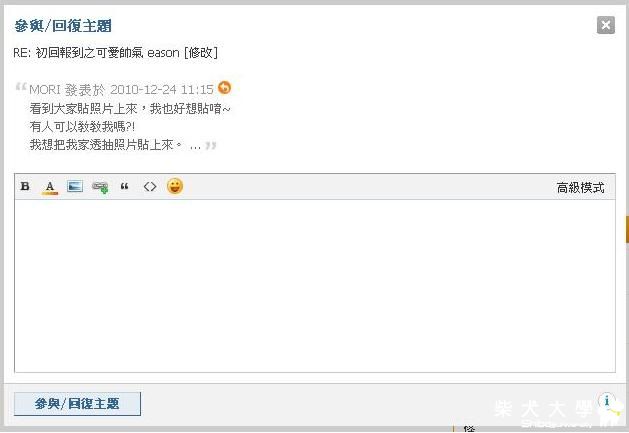Switch to 高級模式 advanced editor
This screenshot has width=629, height=433.
click(580, 187)
